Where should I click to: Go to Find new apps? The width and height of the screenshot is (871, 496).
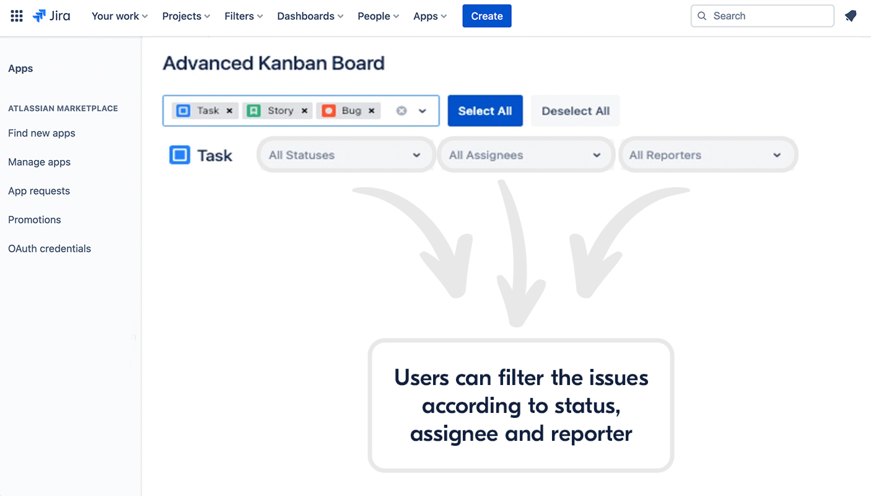[42, 133]
